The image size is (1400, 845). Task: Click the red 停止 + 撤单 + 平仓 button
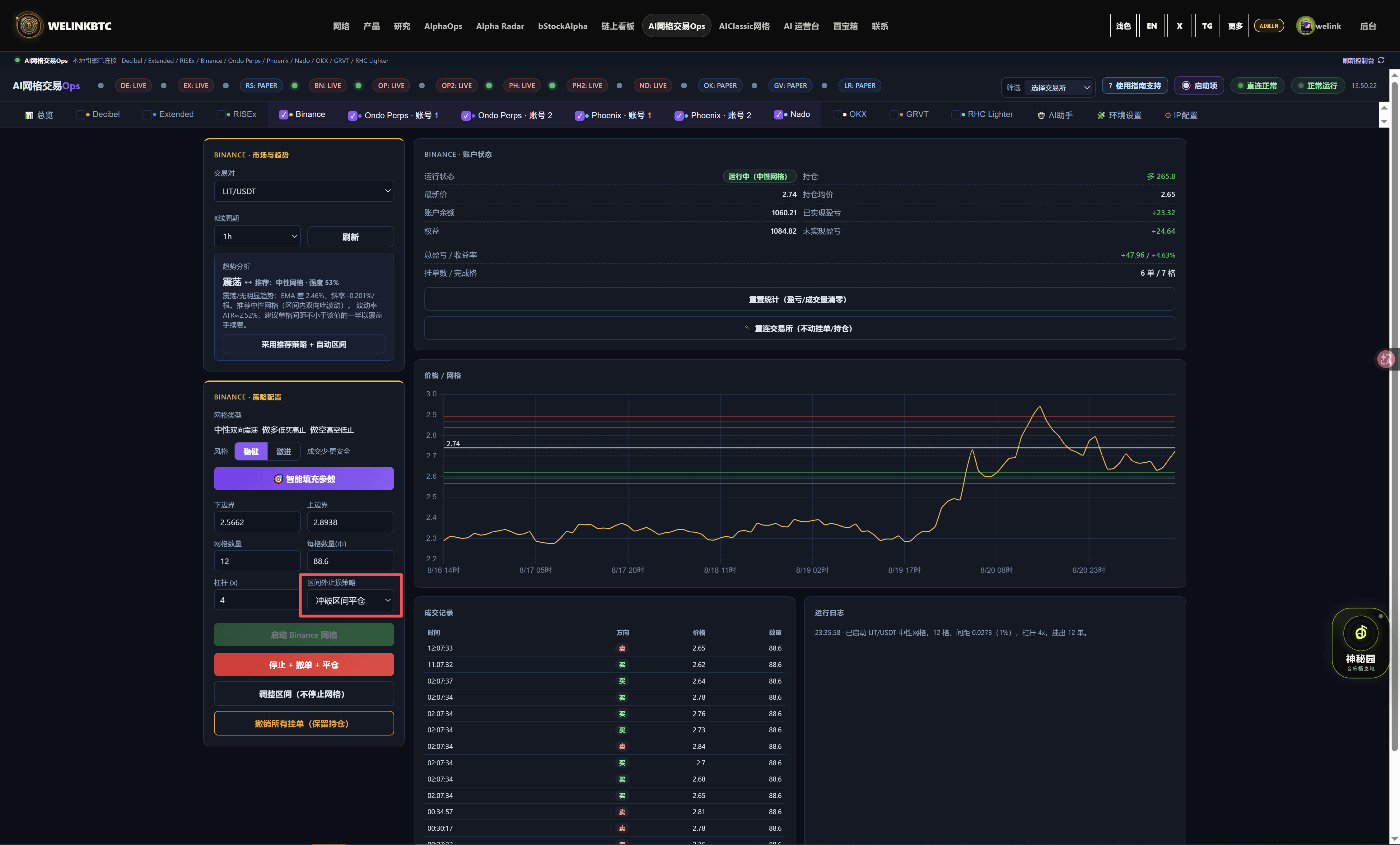[304, 664]
